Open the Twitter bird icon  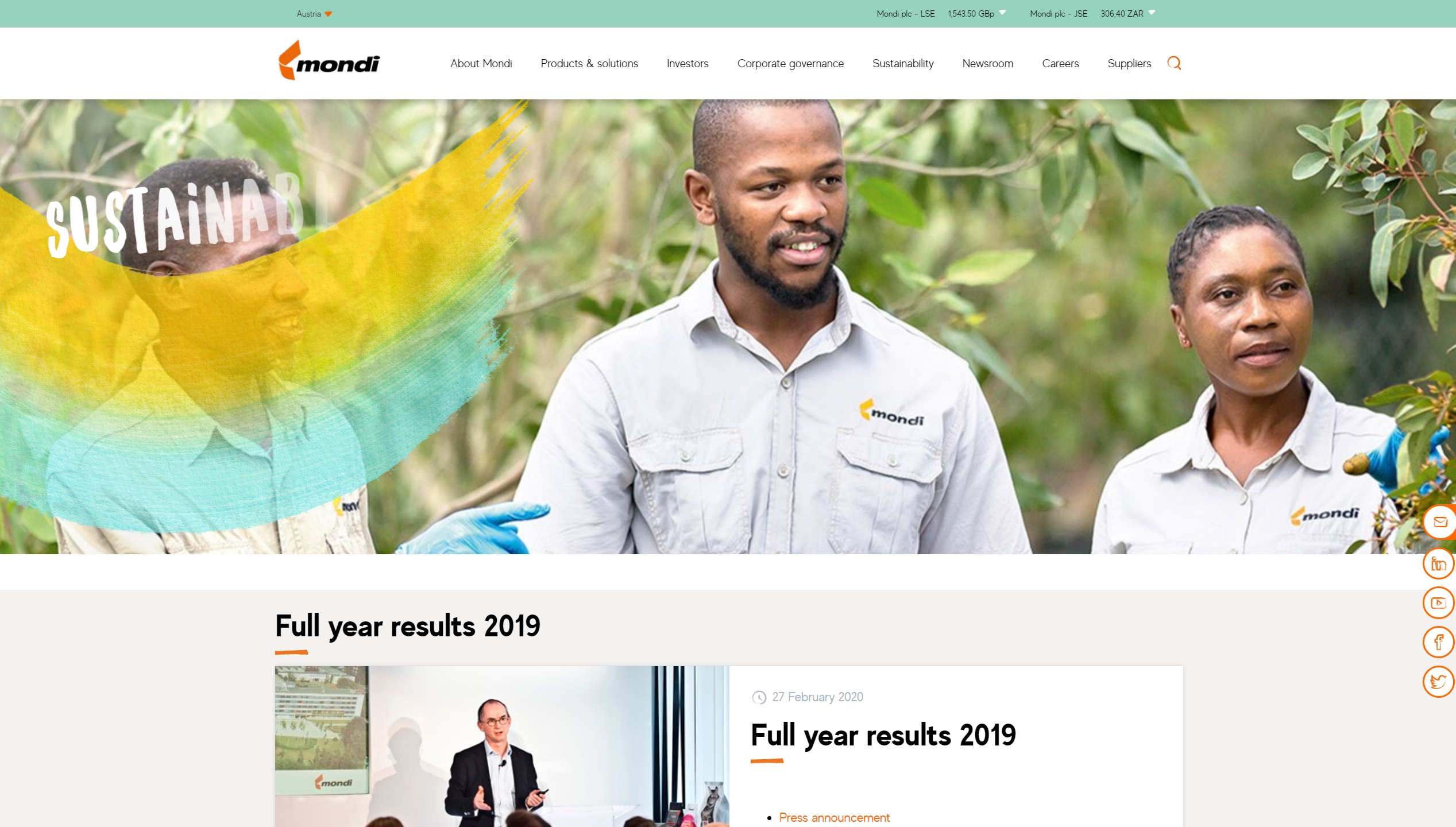coord(1439,682)
